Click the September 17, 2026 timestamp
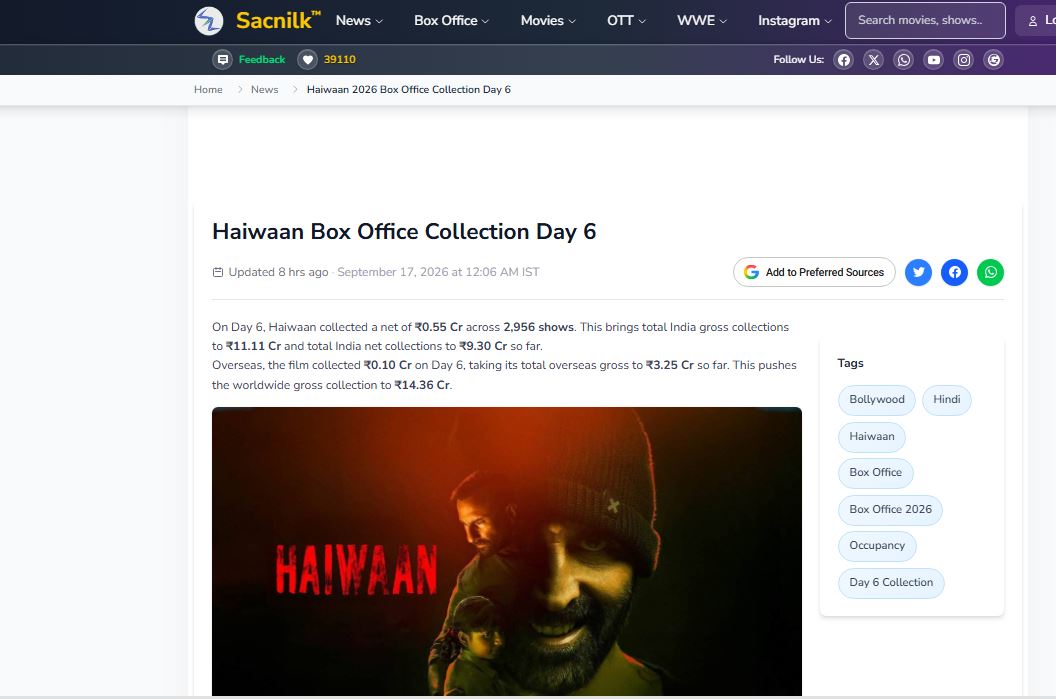The image size is (1056, 699). pos(438,272)
